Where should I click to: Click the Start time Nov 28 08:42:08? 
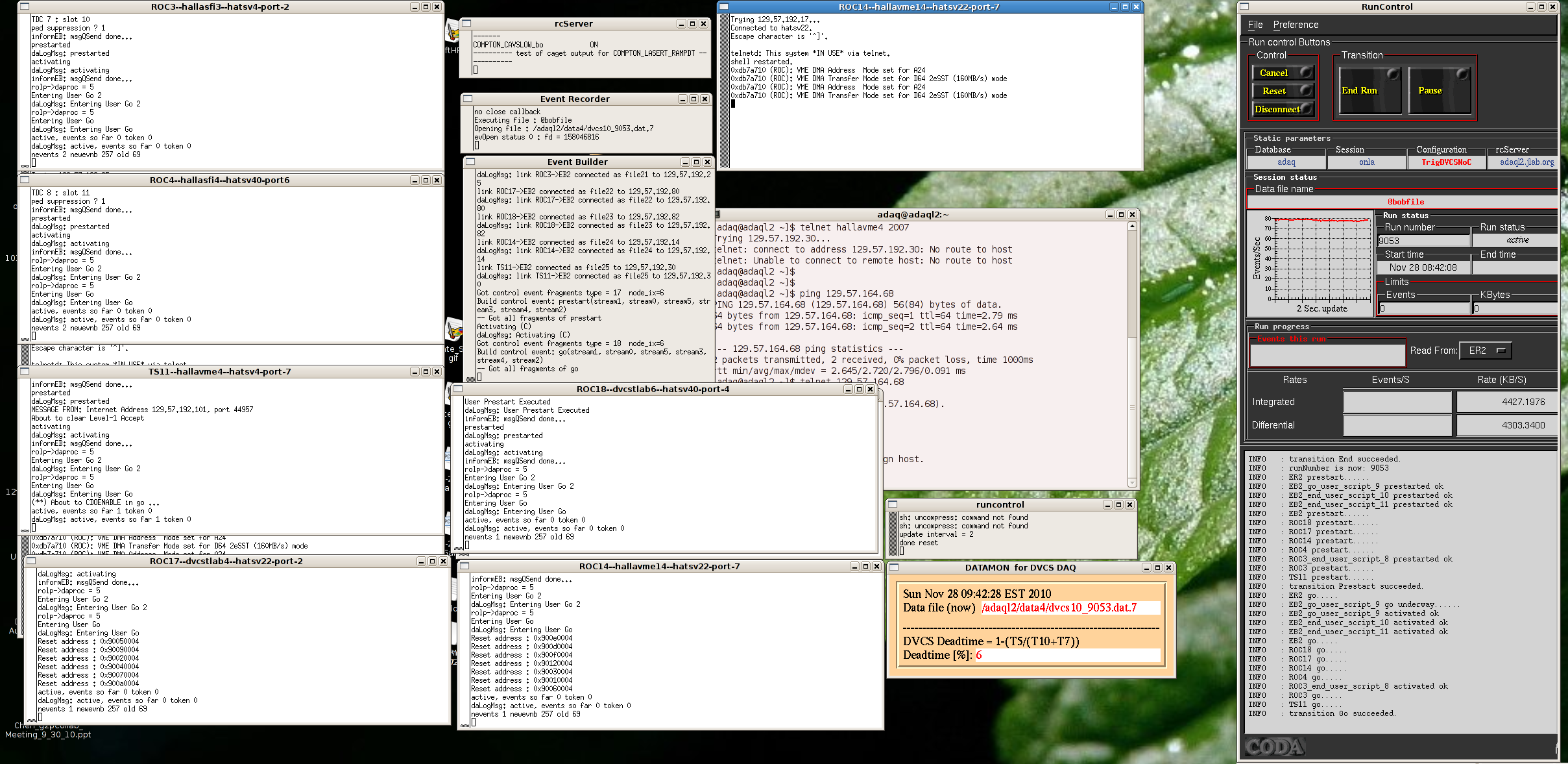click(1423, 267)
